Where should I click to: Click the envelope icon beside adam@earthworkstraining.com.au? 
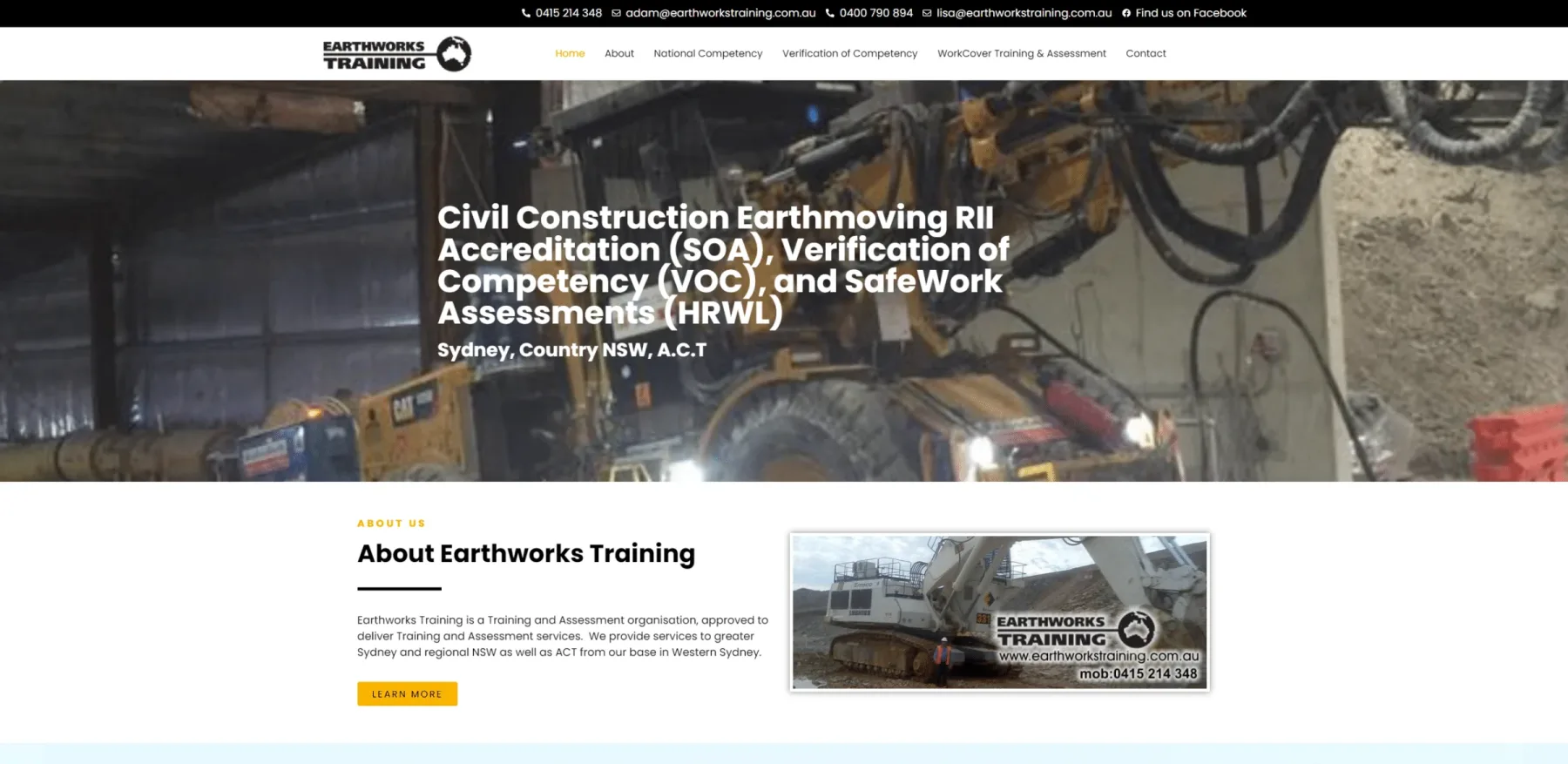(x=616, y=13)
